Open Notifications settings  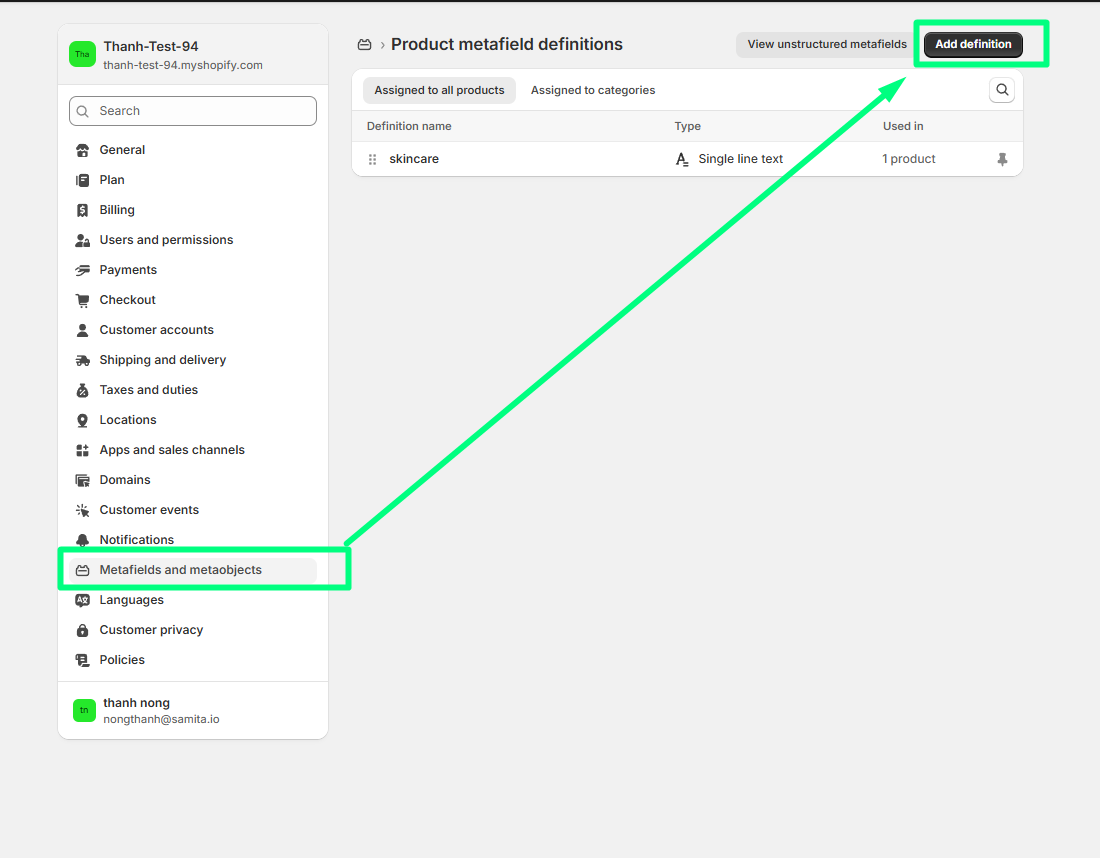136,540
